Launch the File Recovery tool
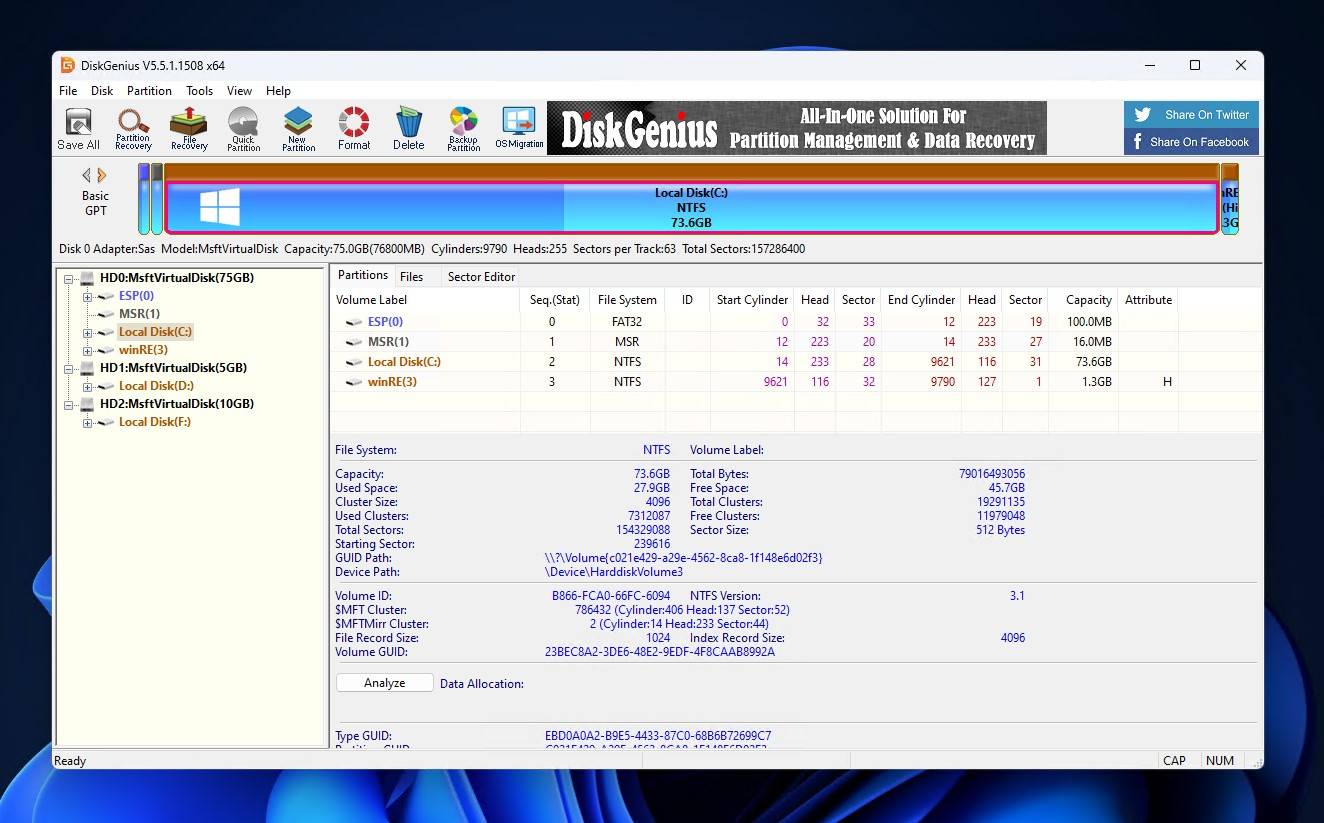Viewport: 1324px width, 823px height. tap(188, 129)
